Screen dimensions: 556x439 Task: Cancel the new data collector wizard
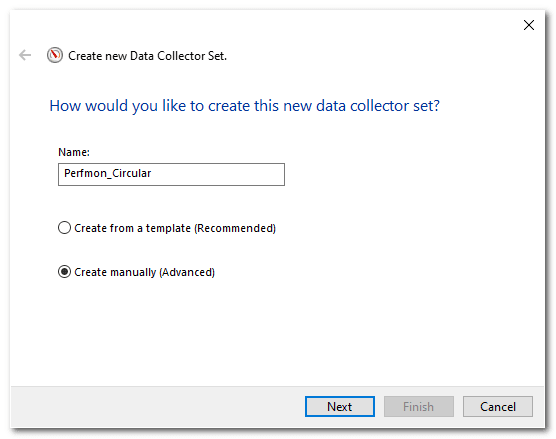pos(497,406)
